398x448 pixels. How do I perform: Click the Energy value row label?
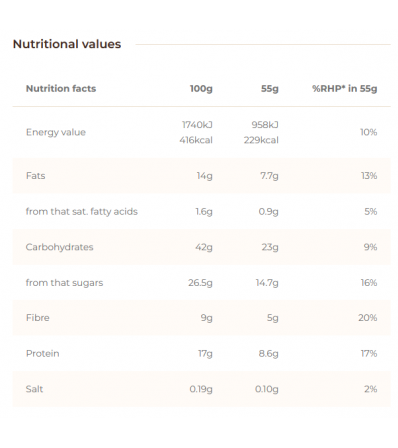pos(56,132)
